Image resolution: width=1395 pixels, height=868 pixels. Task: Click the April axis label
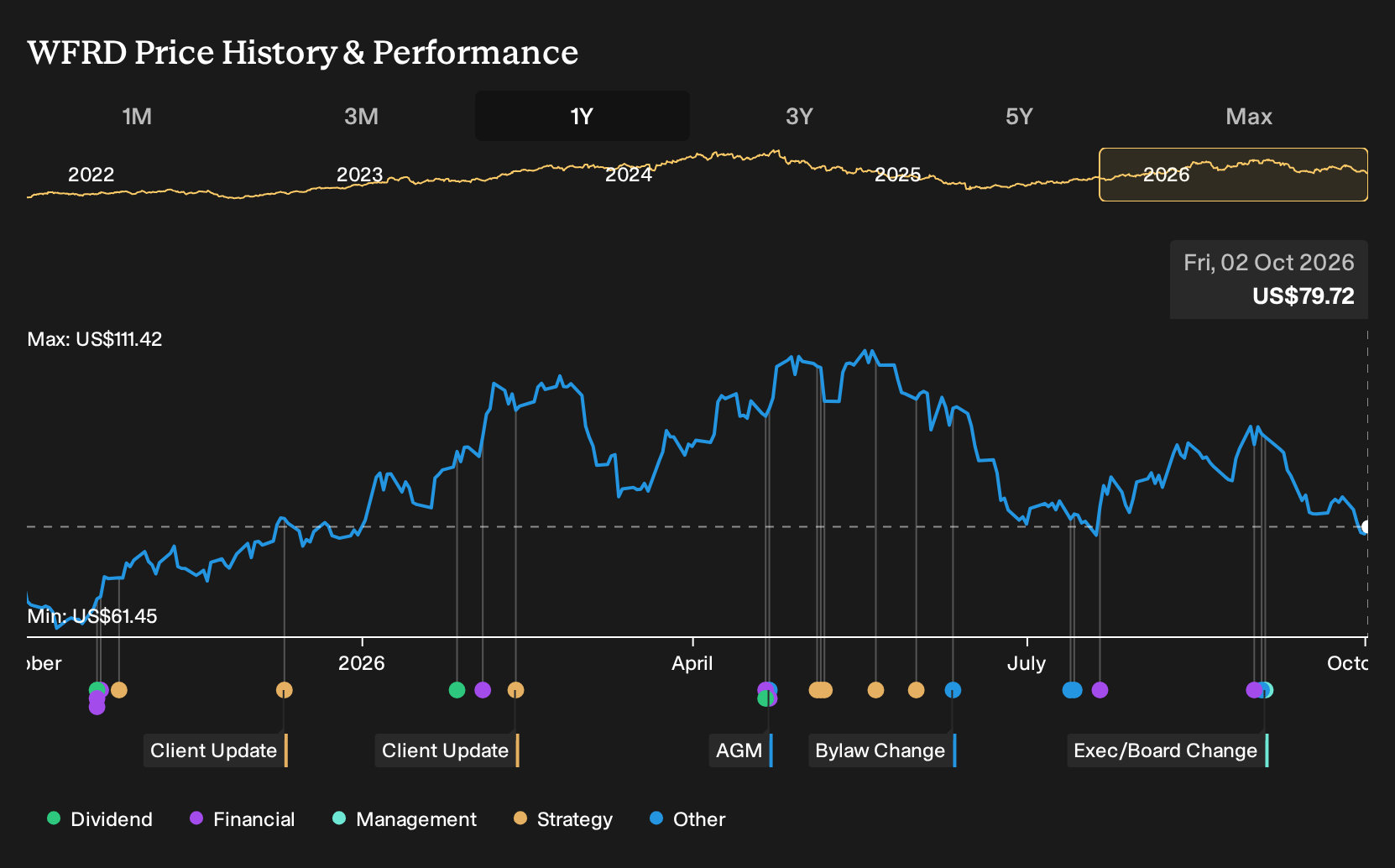tap(692, 663)
